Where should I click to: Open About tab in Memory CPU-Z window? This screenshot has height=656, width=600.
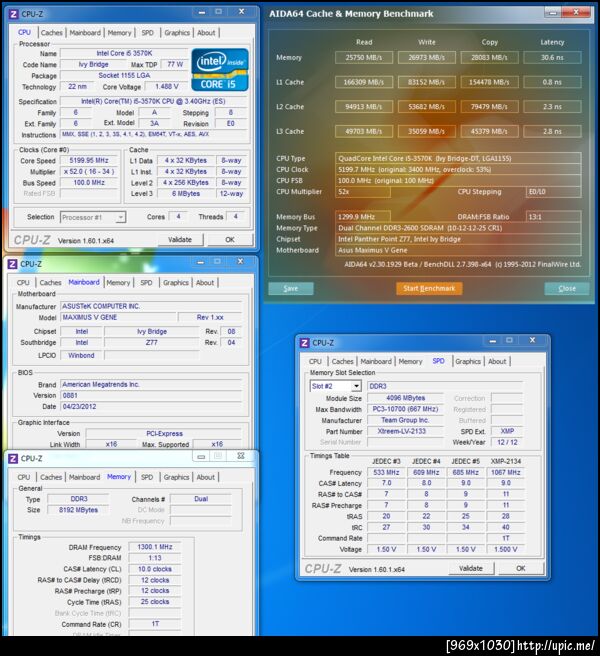click(205, 477)
